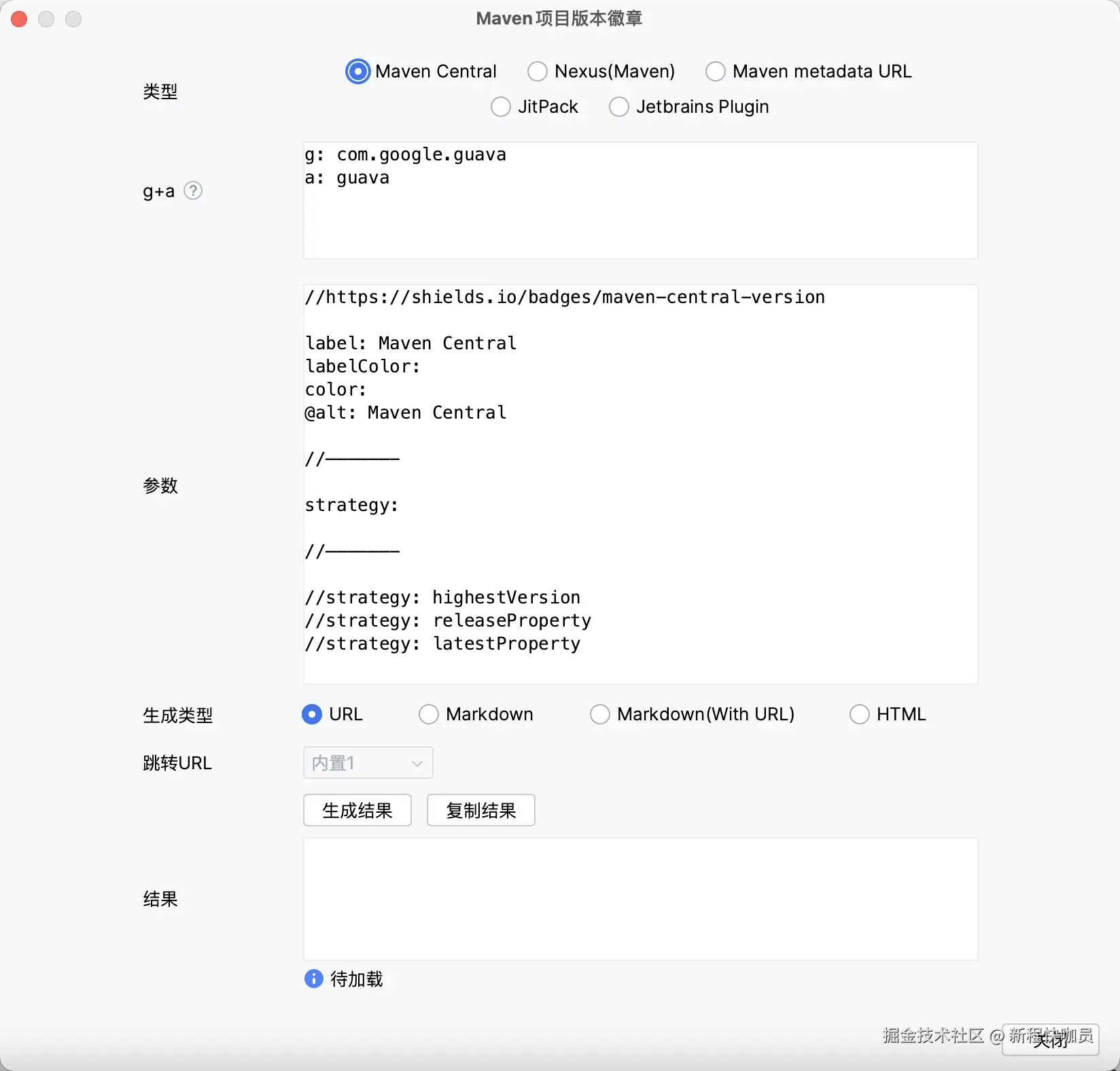
Task: Click the 'labelColor:' parameter line
Action: 363,366
